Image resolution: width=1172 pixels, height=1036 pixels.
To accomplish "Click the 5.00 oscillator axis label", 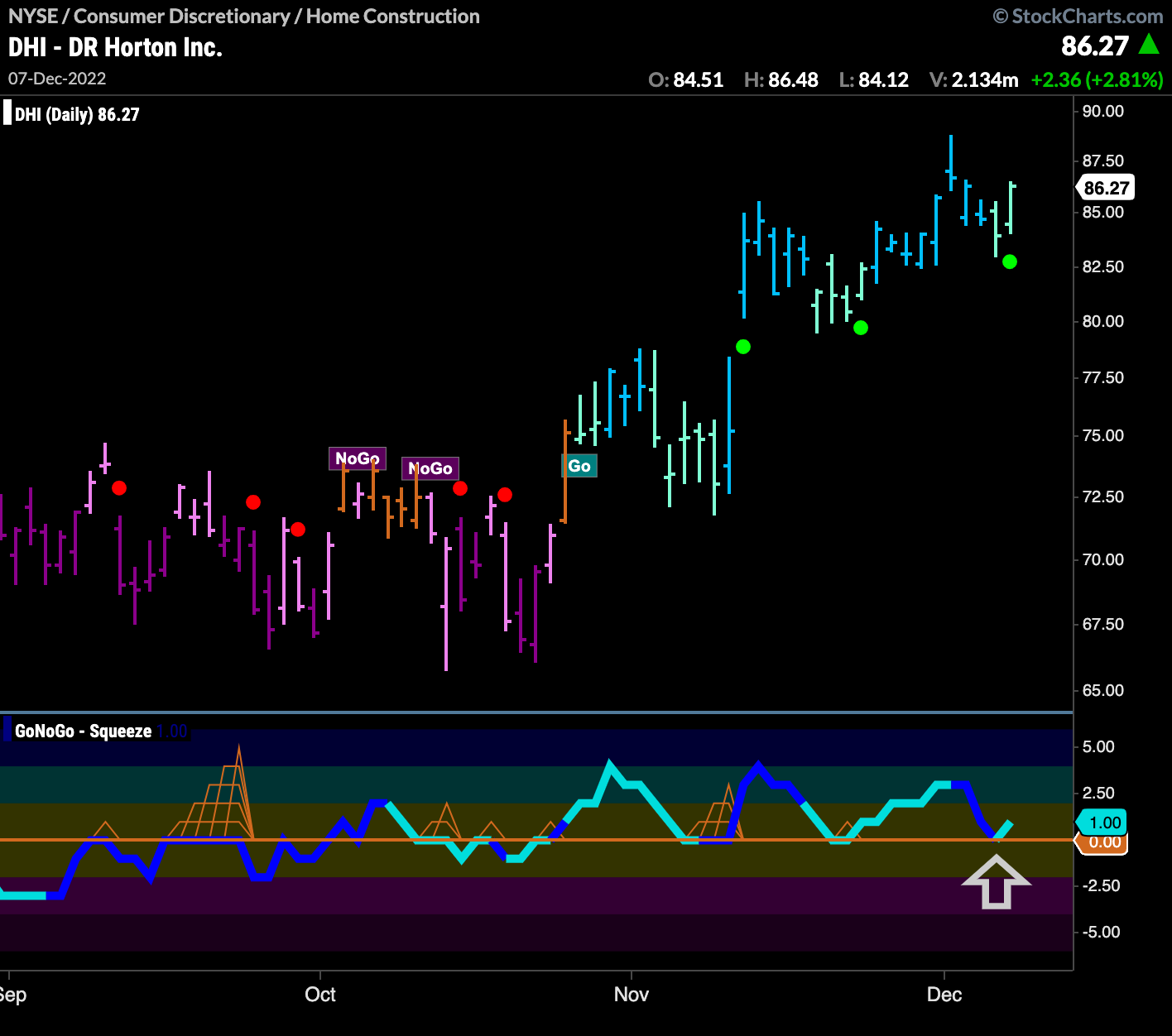I will click(1099, 746).
